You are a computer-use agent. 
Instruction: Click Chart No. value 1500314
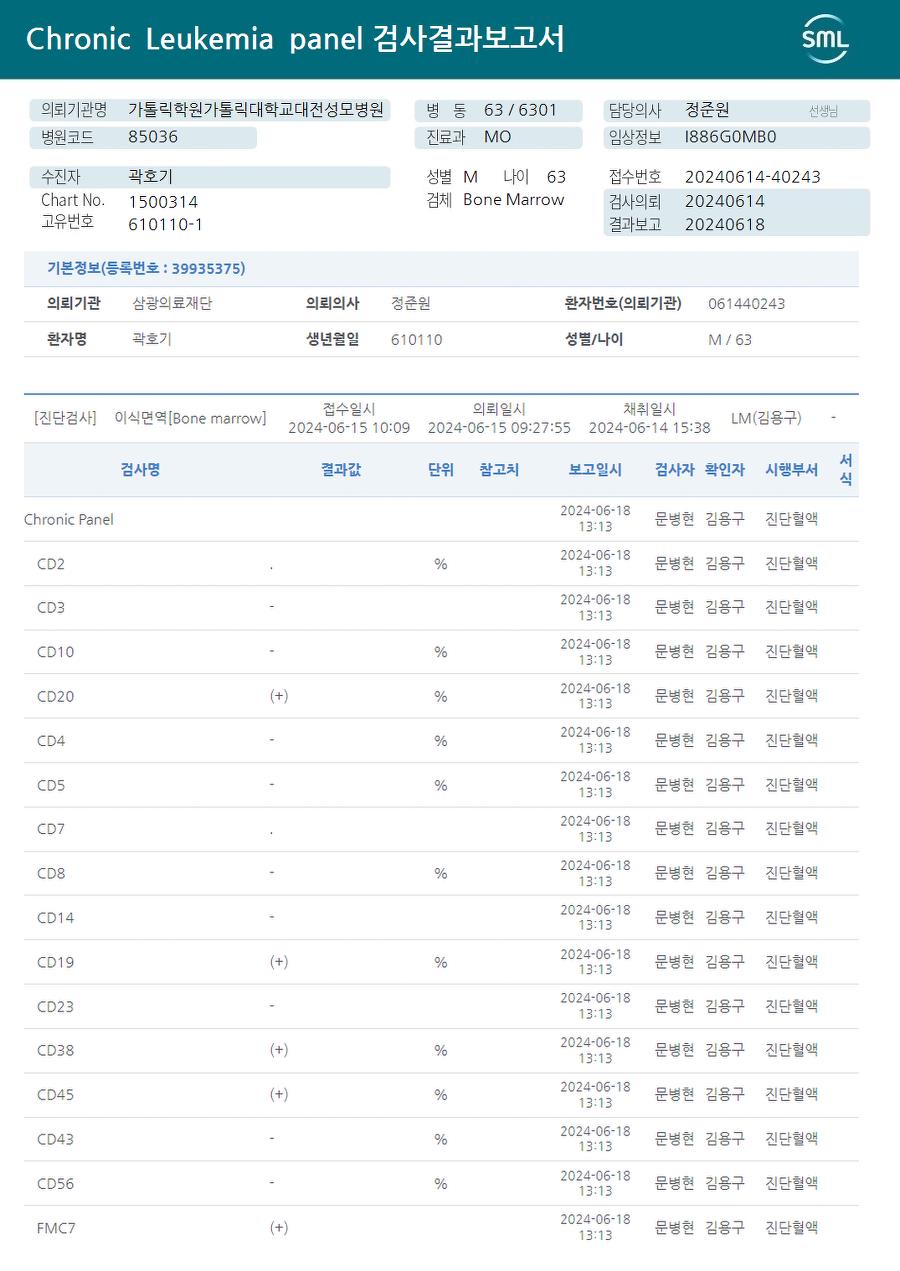coord(163,201)
